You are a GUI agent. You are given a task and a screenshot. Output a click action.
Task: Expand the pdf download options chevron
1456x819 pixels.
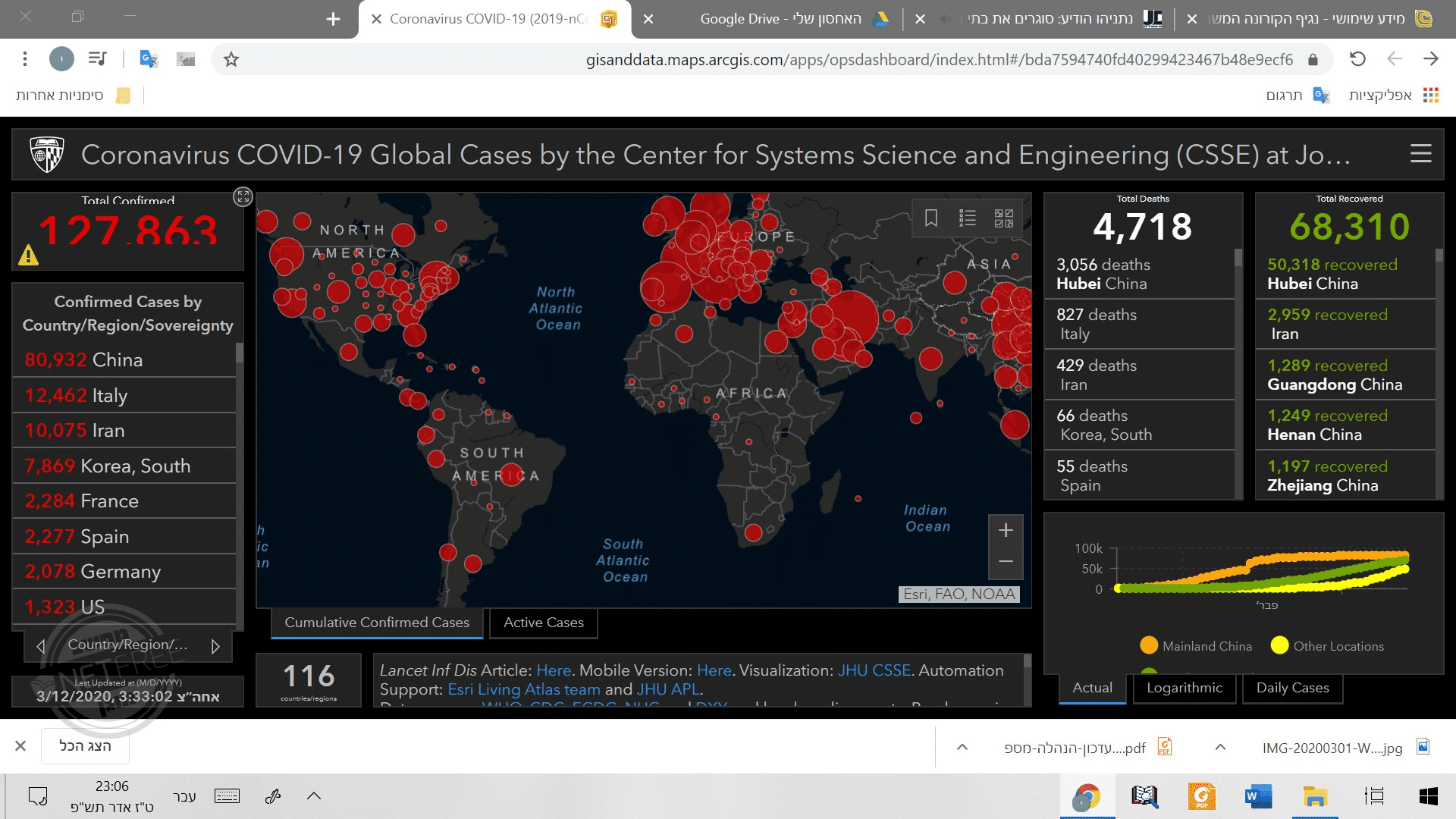pyautogui.click(x=962, y=747)
